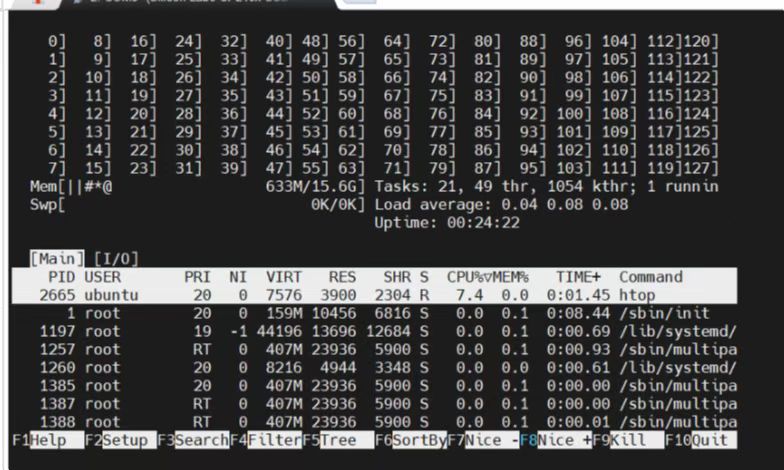Screen dimensions: 784x470
Task: Click the CPU 127 meter
Action: [x=700, y=168]
